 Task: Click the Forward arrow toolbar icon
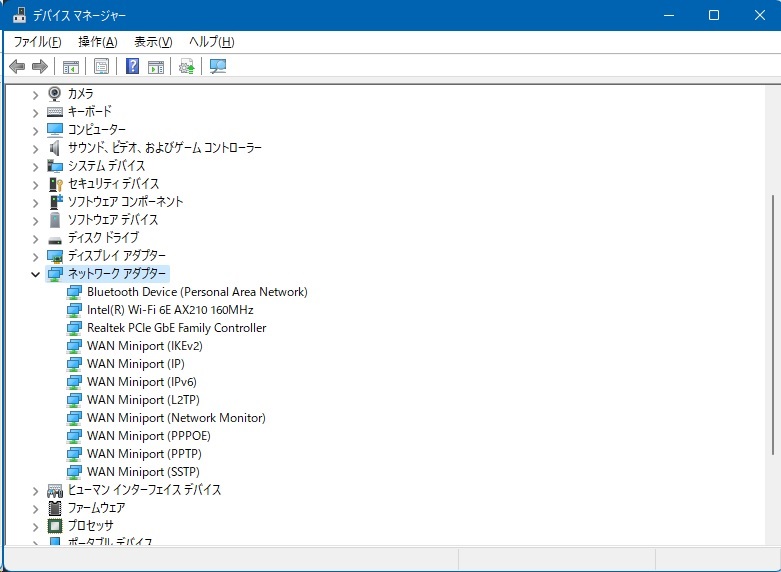click(x=39, y=66)
